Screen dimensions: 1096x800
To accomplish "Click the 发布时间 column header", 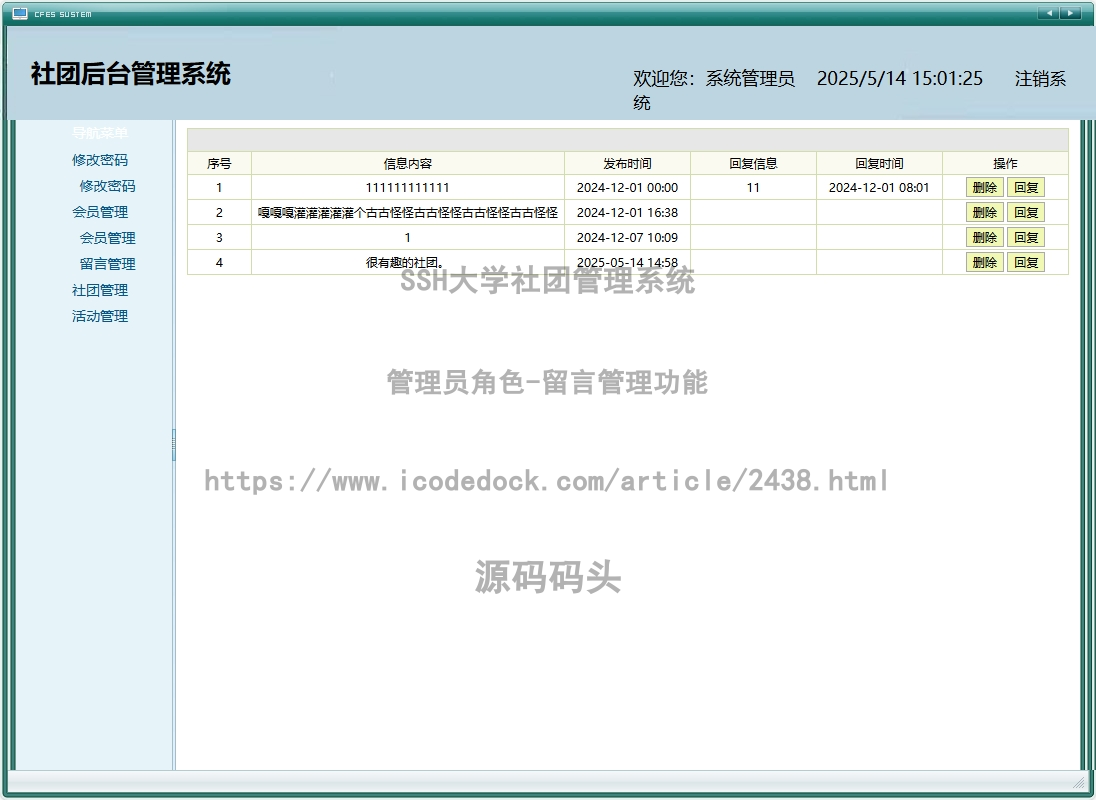I will [x=627, y=163].
